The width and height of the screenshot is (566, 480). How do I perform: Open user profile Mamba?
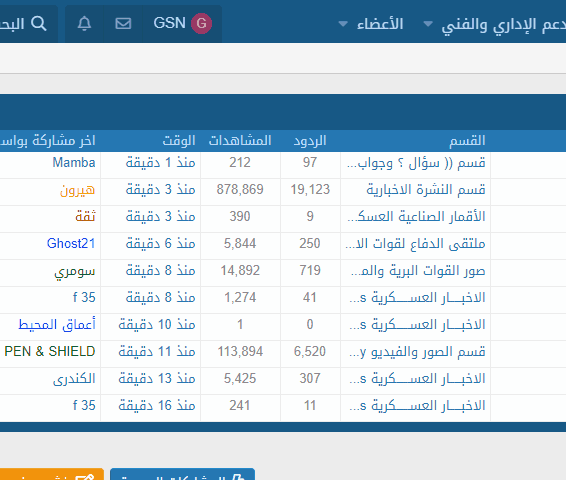[74, 163]
